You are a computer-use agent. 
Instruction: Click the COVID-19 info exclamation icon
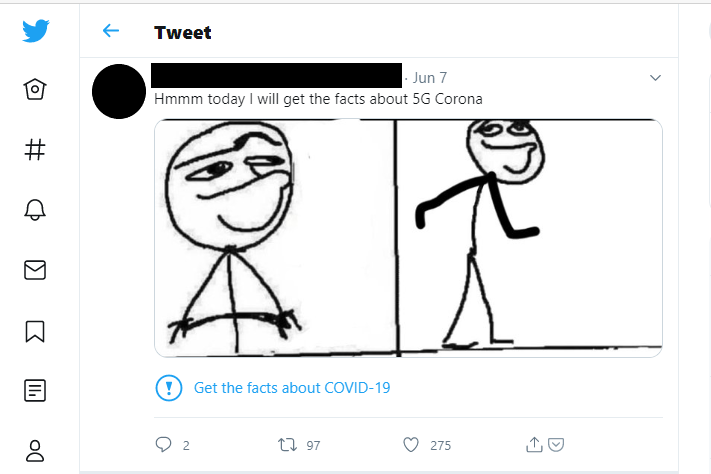(169, 388)
